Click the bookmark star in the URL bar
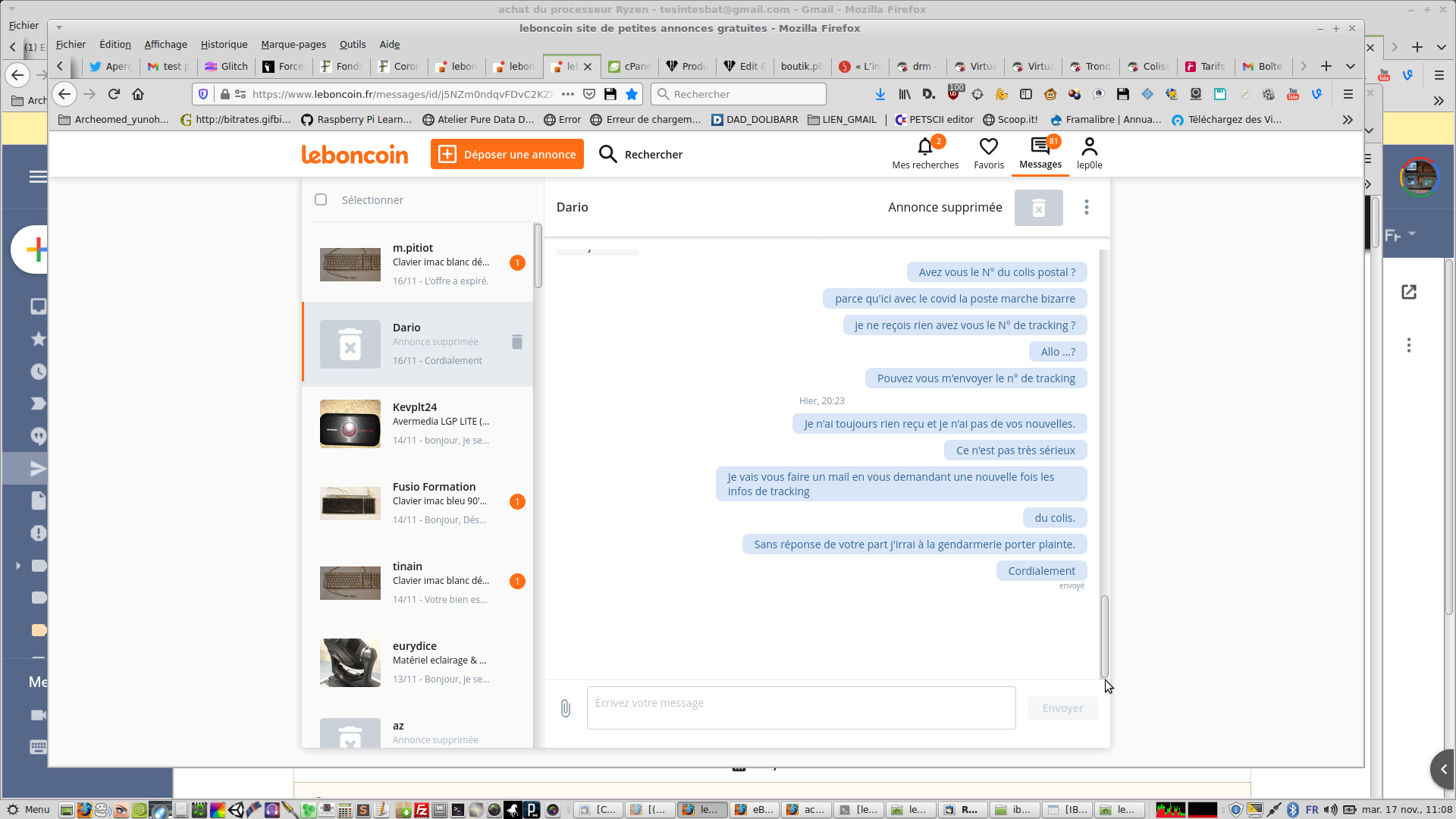Image resolution: width=1456 pixels, height=819 pixels. pyautogui.click(x=632, y=94)
